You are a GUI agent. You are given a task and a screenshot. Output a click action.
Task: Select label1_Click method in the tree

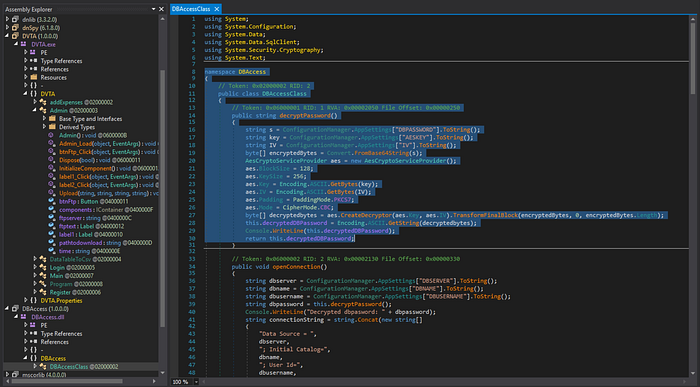pyautogui.click(x=108, y=177)
